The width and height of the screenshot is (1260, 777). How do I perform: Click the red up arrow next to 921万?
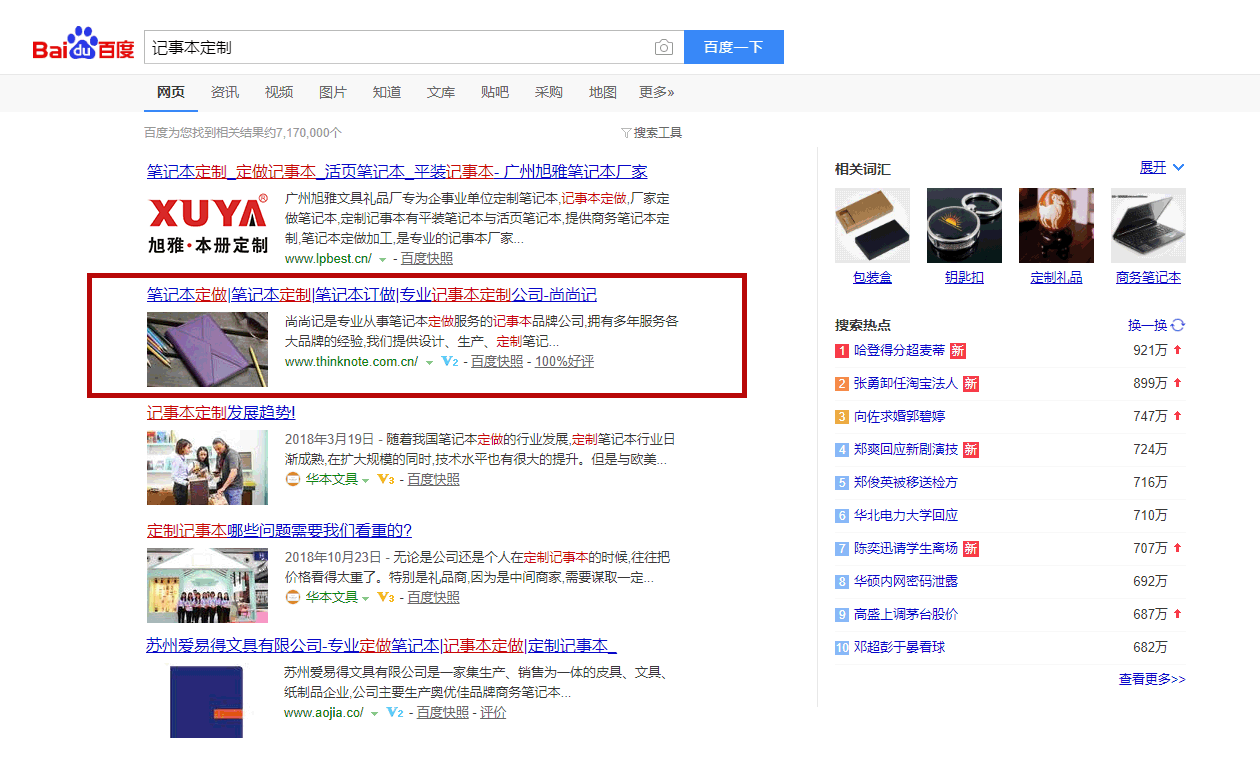(x=1178, y=350)
